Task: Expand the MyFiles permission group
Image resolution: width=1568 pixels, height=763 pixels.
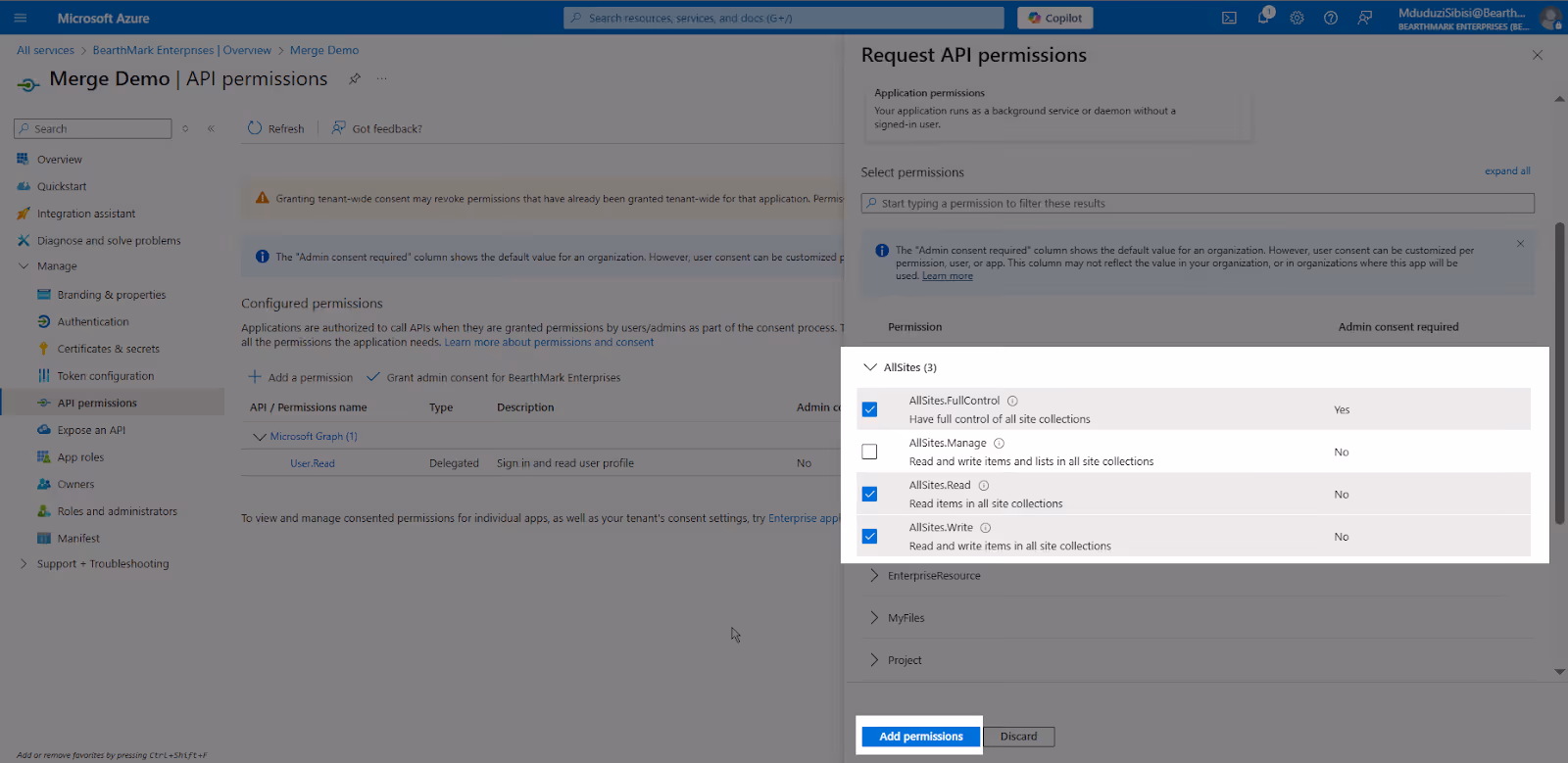Action: (x=874, y=617)
